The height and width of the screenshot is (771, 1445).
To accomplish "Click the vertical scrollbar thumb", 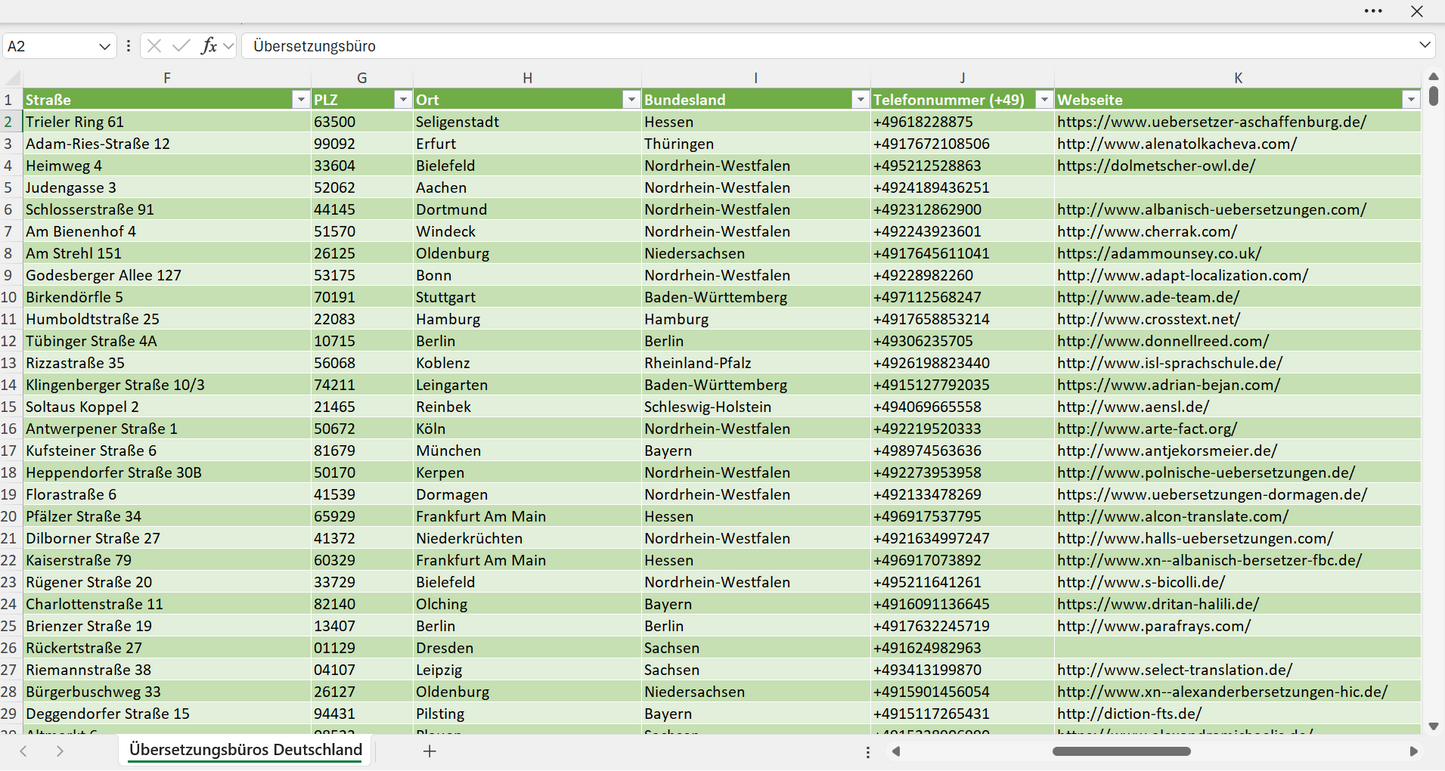I will tap(1434, 96).
